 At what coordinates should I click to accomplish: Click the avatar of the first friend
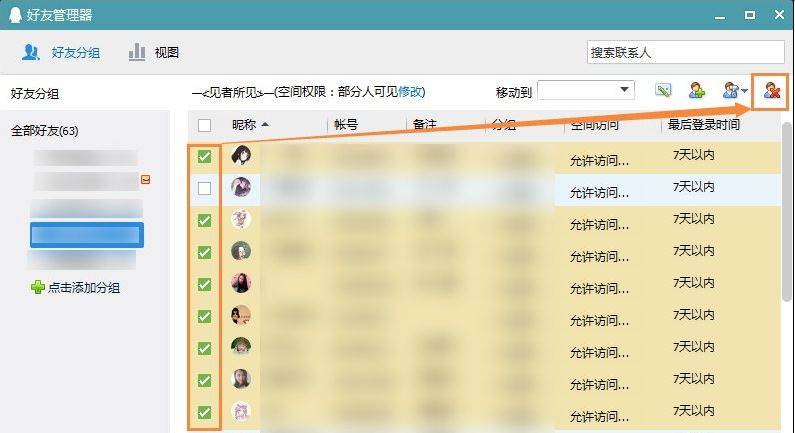pos(241,156)
